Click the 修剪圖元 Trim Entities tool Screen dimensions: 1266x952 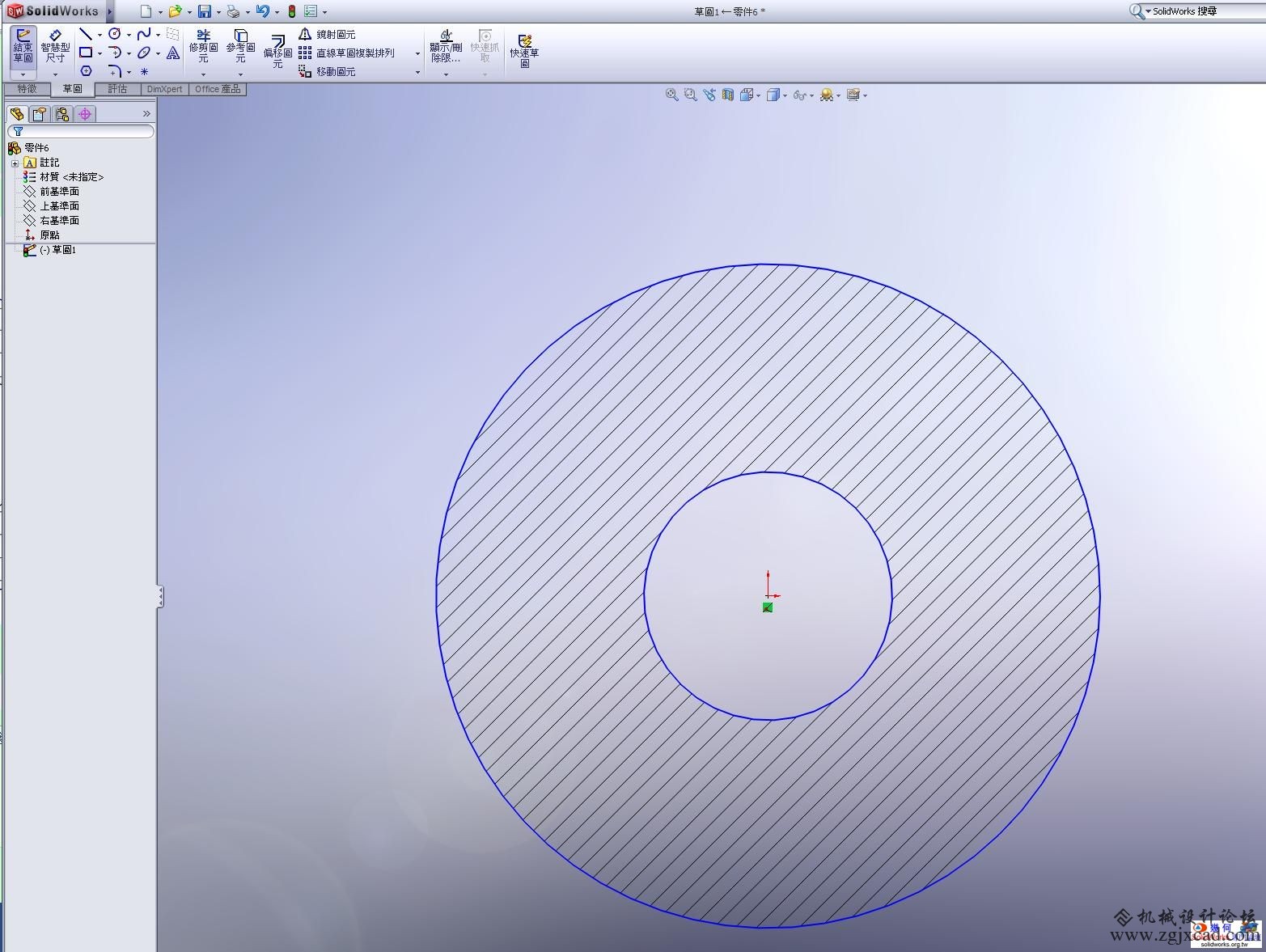203,46
